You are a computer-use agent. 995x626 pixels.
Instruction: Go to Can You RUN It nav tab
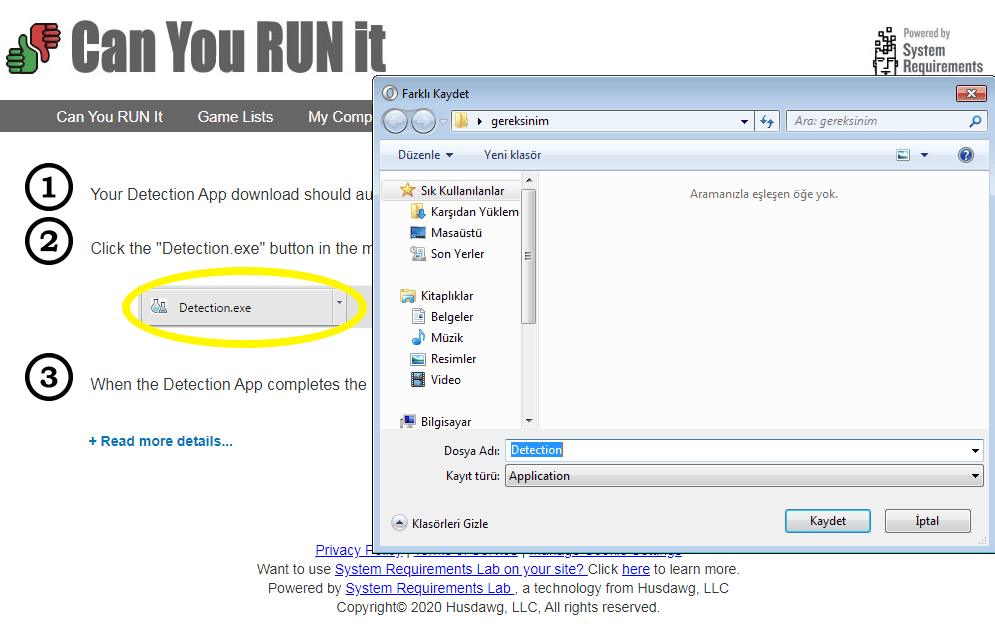coord(109,117)
